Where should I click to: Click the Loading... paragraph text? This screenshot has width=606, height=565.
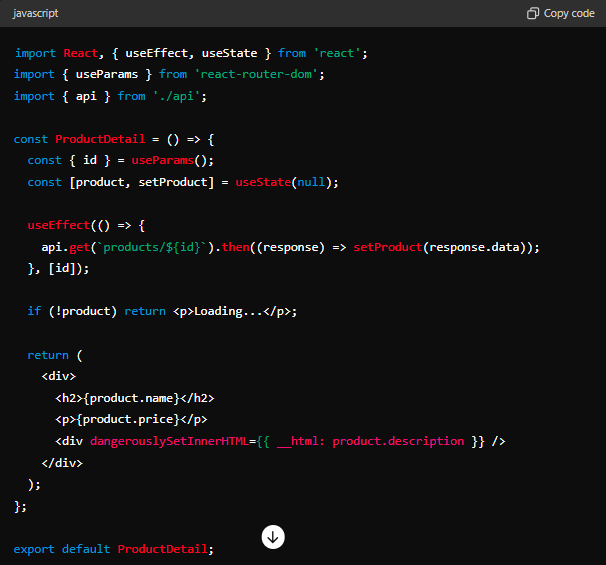(x=228, y=311)
